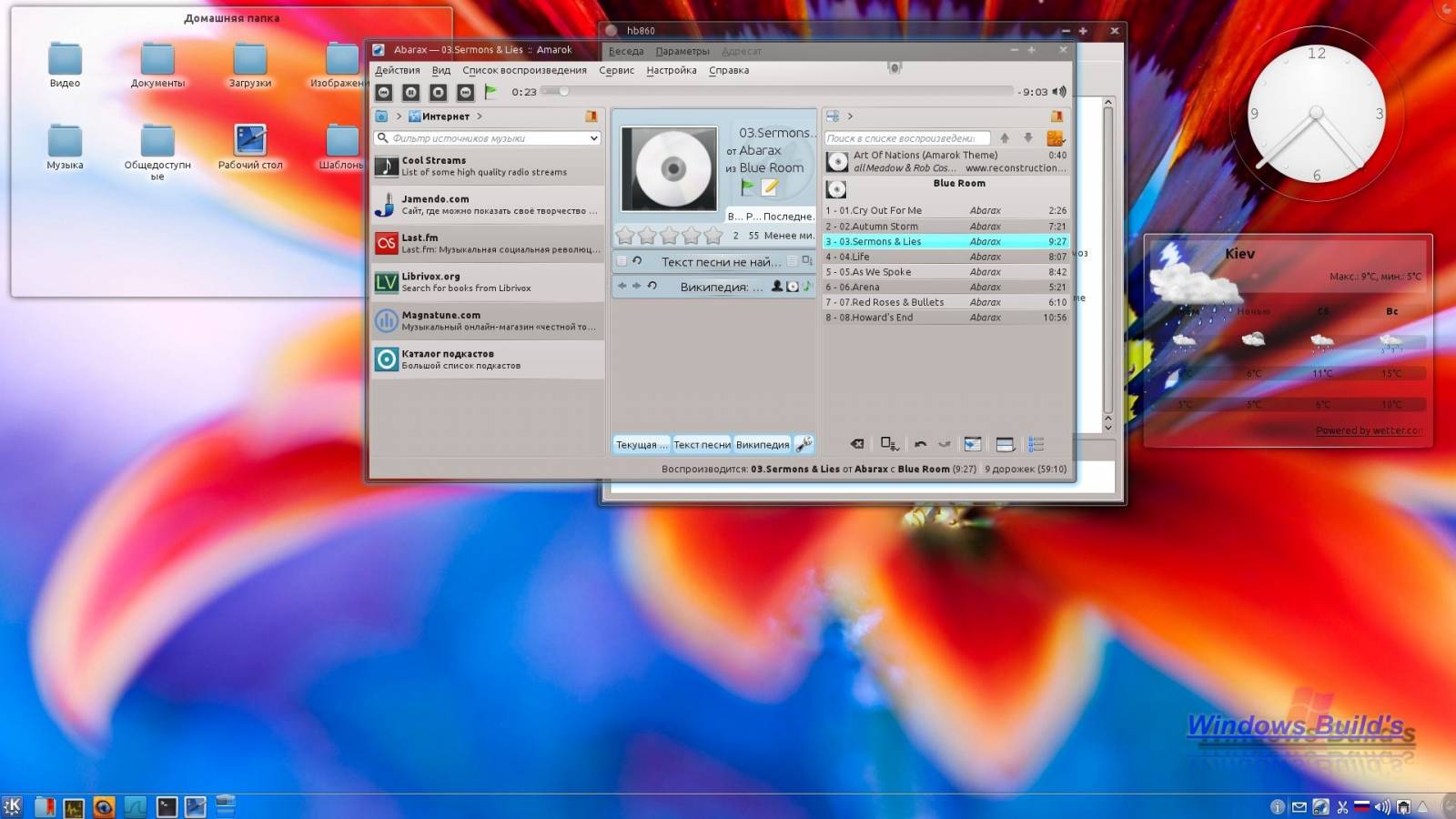Viewport: 1456px width, 819px height.
Task: Show album page in Википедия applet
Action: coord(793,286)
